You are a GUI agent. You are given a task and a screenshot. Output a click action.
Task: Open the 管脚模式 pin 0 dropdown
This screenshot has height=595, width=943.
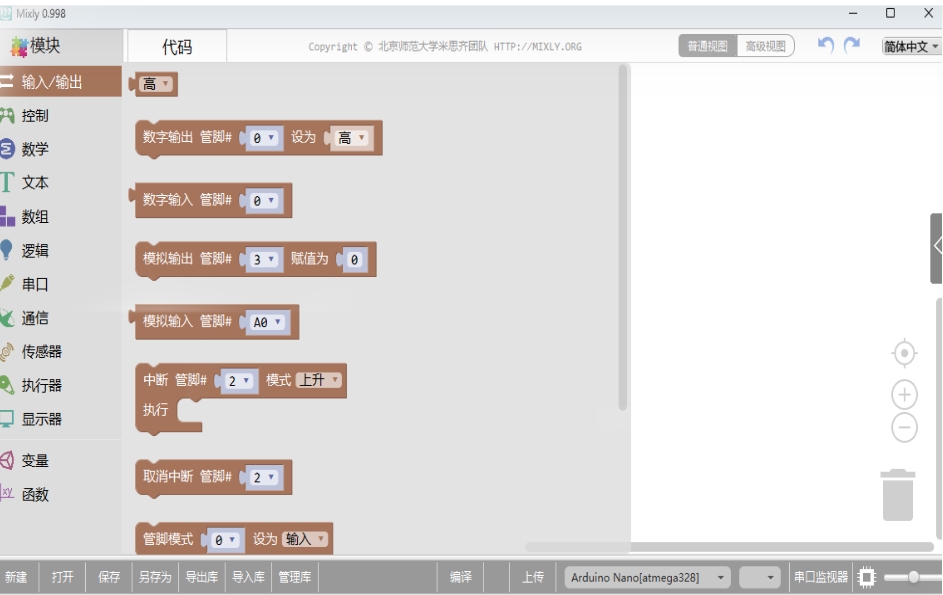click(225, 540)
